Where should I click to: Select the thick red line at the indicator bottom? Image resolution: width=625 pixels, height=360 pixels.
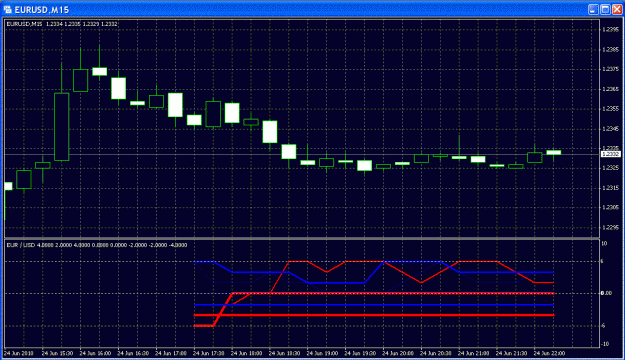click(x=374, y=315)
